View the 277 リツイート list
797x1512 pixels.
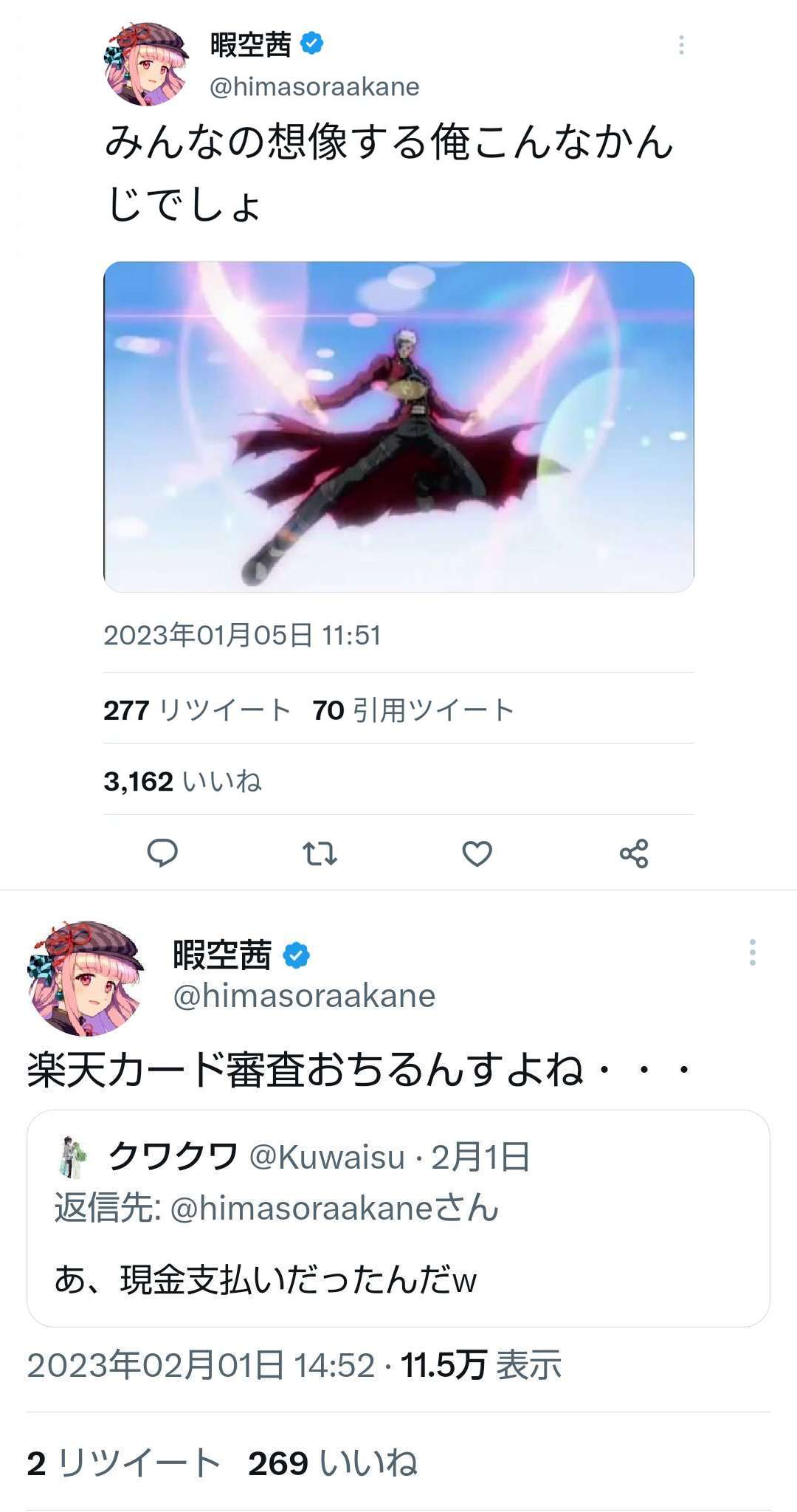(197, 710)
